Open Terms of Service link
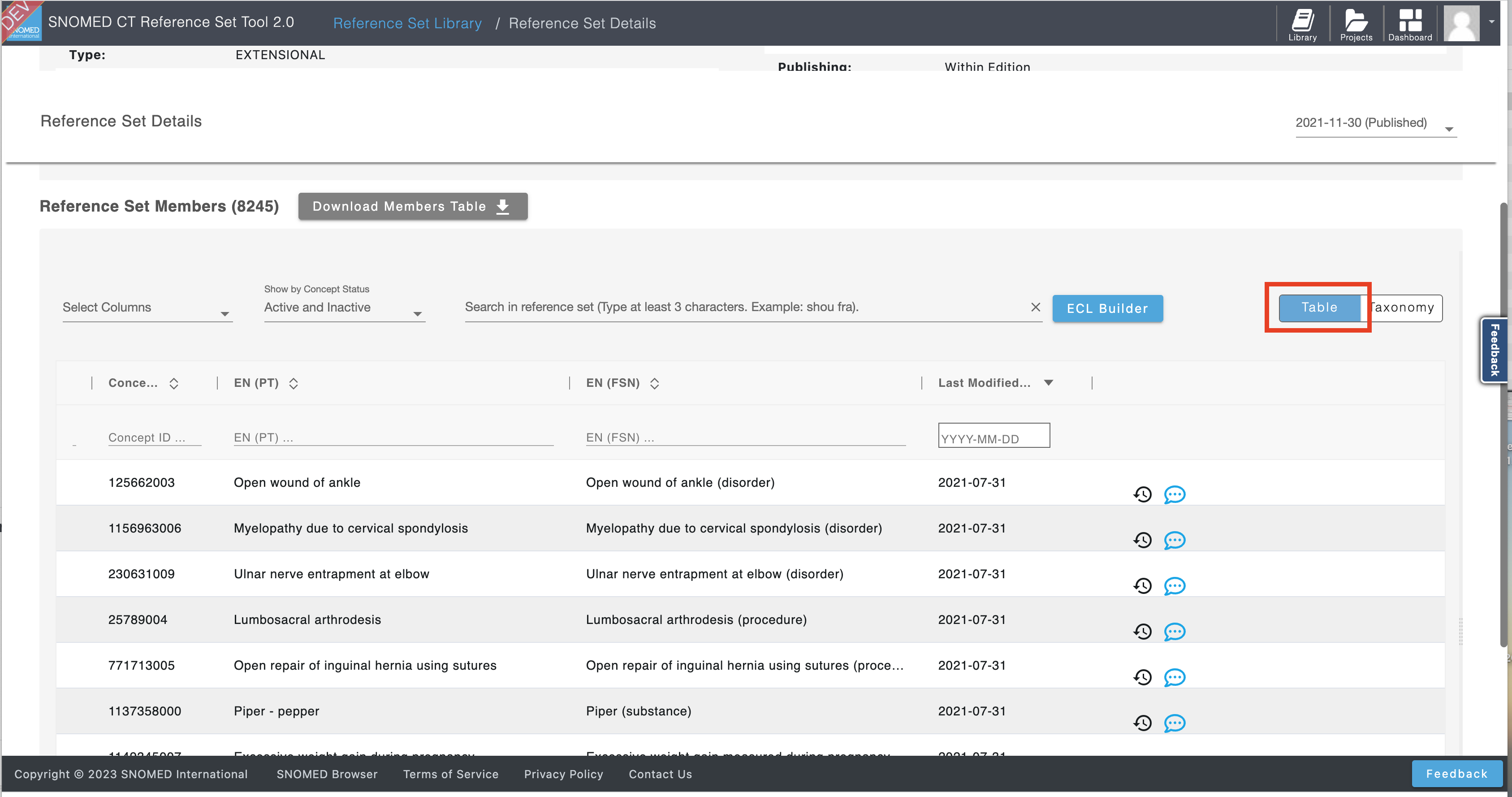This screenshot has width=1512, height=797. click(450, 775)
